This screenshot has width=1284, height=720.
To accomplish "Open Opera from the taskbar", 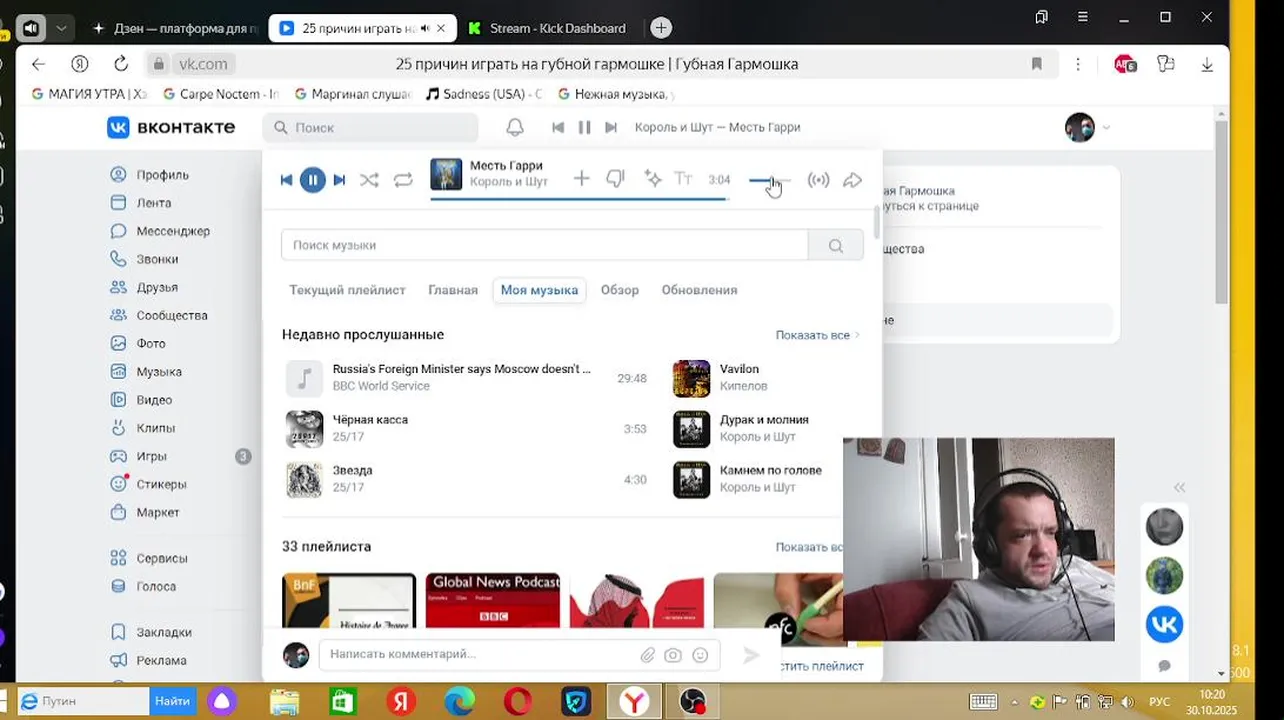I will (x=518, y=702).
